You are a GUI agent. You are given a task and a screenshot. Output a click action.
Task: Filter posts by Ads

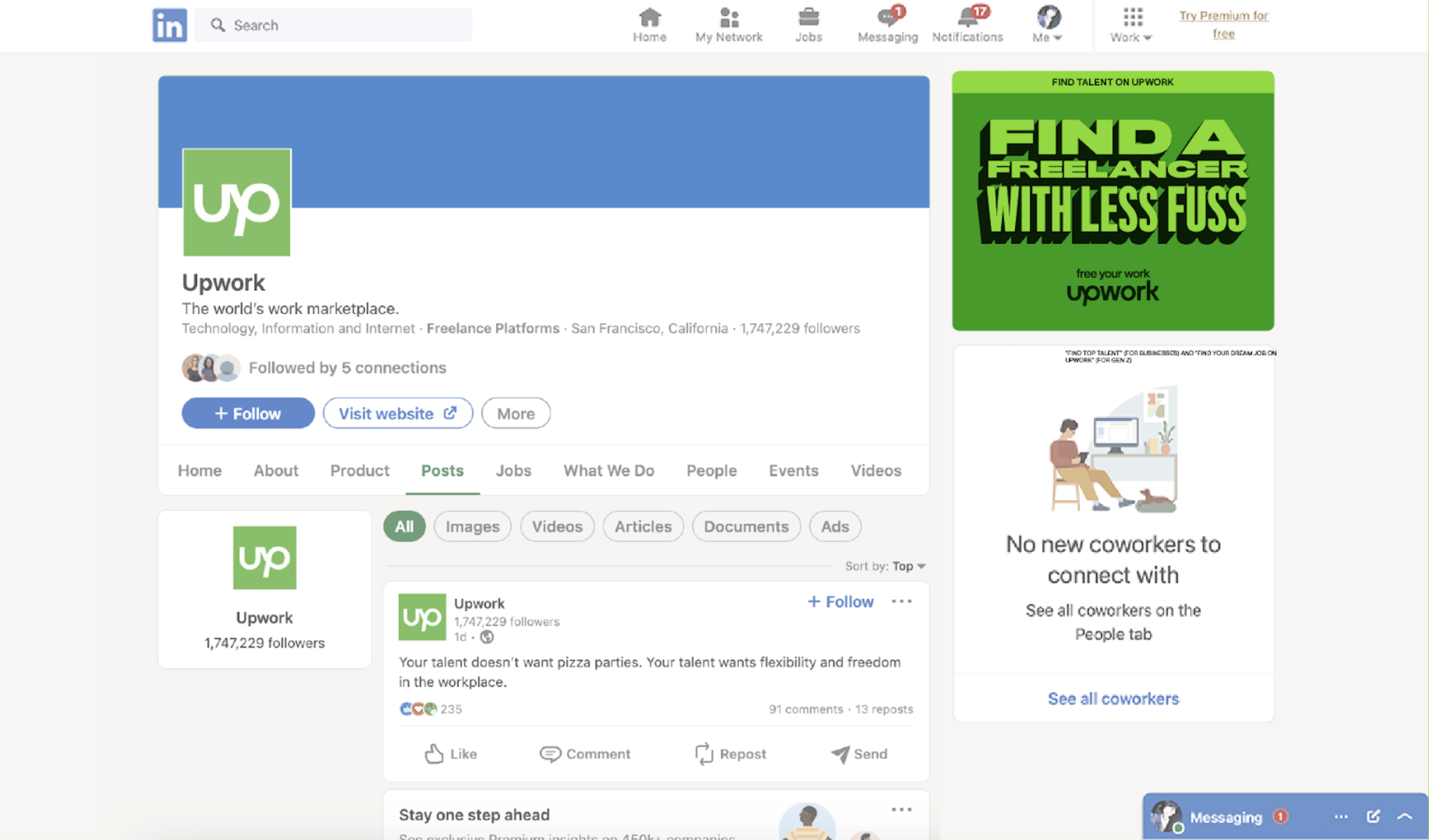click(x=835, y=526)
